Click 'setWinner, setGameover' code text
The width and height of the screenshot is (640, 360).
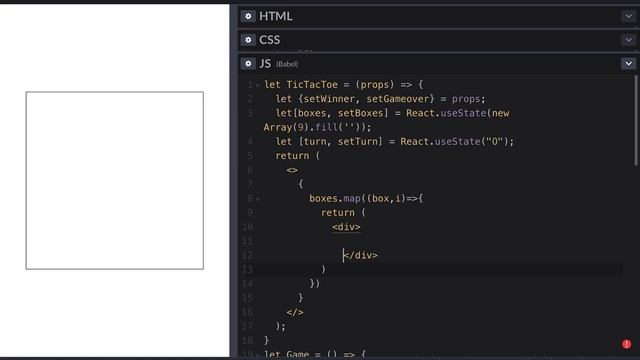click(367, 99)
